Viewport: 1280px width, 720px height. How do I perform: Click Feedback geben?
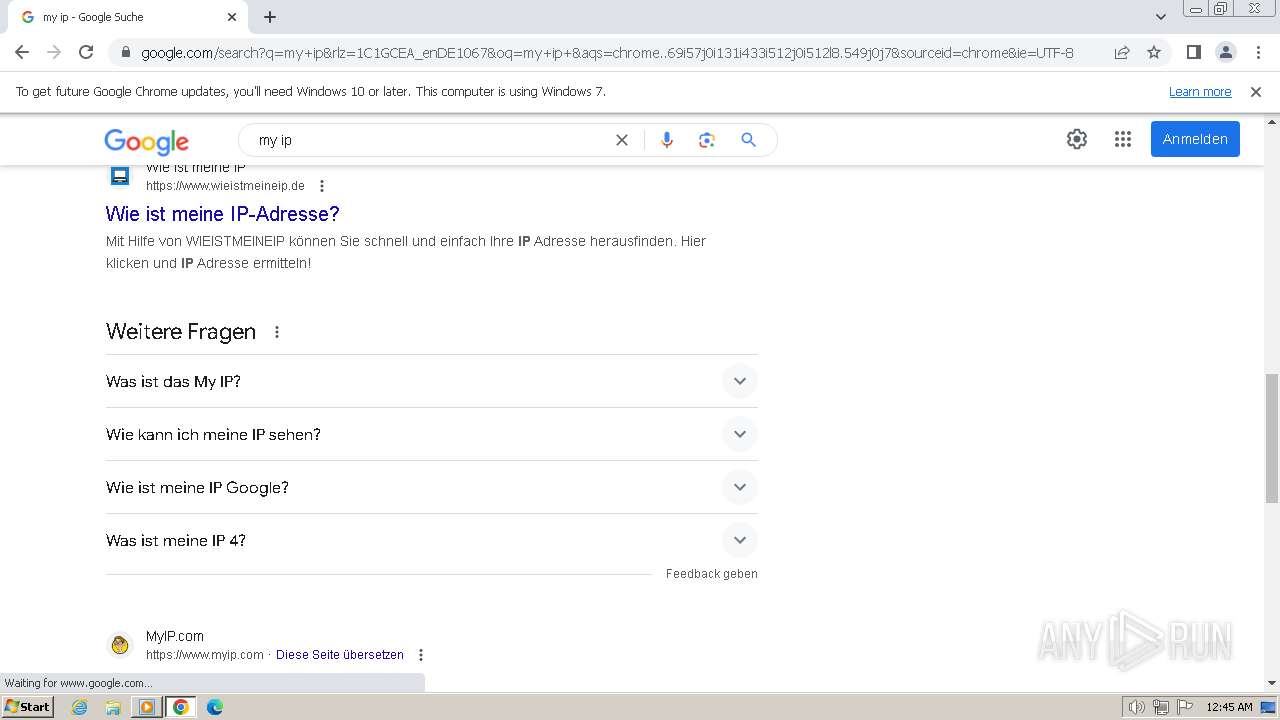[x=712, y=574]
